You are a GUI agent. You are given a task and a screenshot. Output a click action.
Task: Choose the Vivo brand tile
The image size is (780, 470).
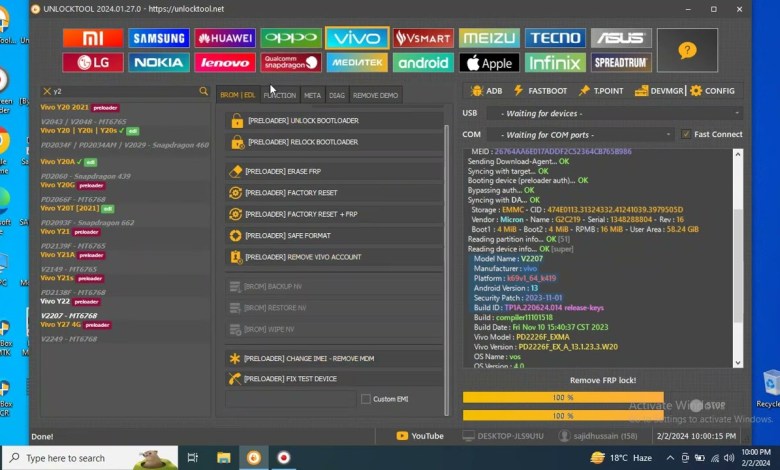click(x=357, y=38)
